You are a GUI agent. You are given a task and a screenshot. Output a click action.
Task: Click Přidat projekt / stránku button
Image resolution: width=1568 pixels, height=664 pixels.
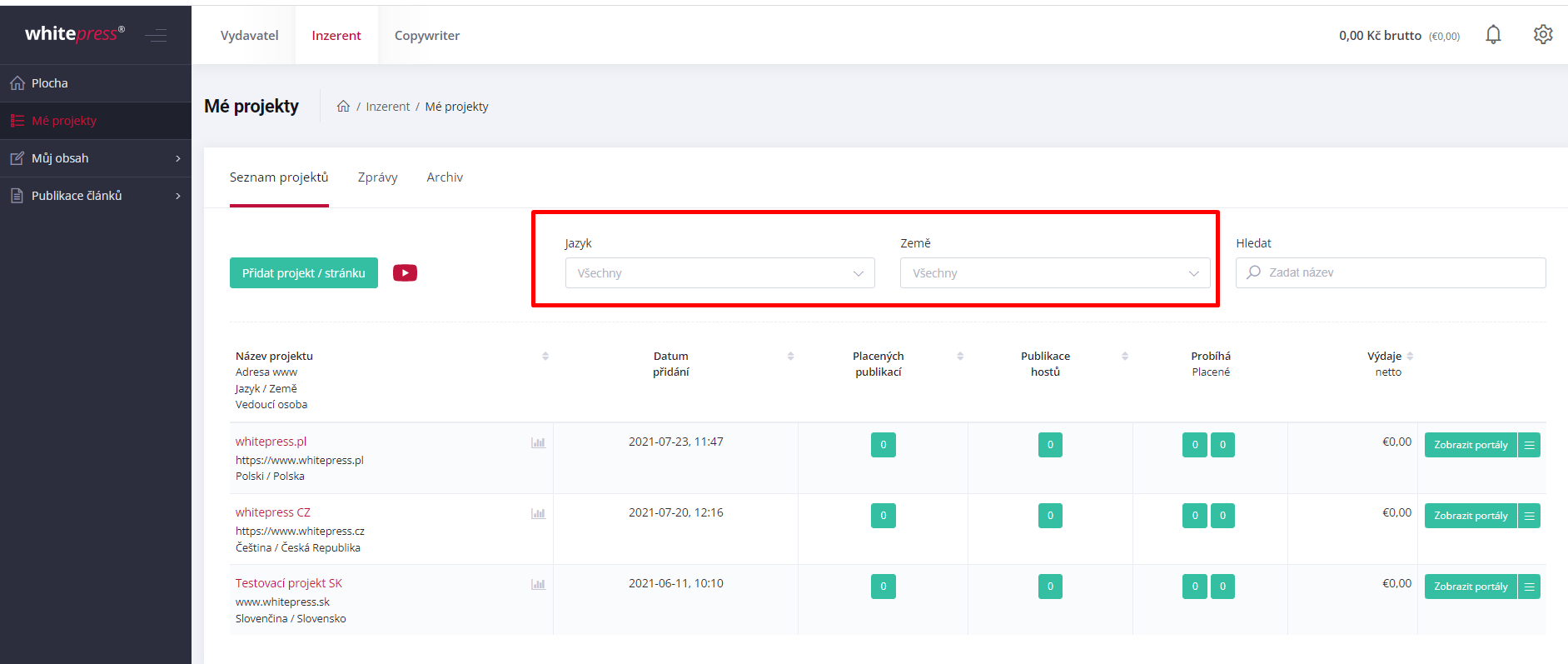pyautogui.click(x=304, y=272)
